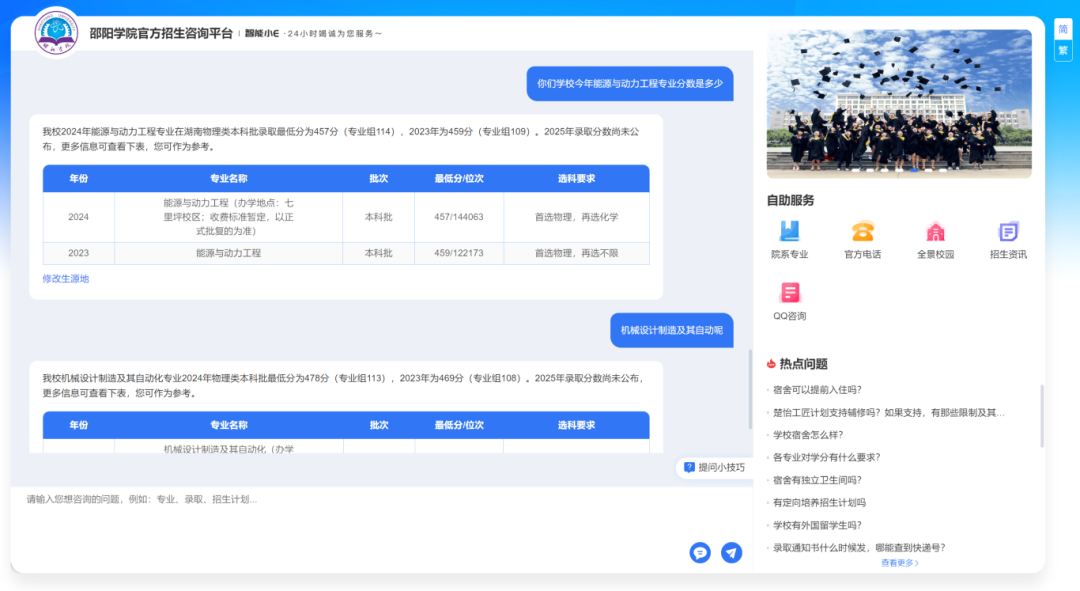Open the 全景校园 campus icon
The image size is (1080, 591).
click(935, 232)
